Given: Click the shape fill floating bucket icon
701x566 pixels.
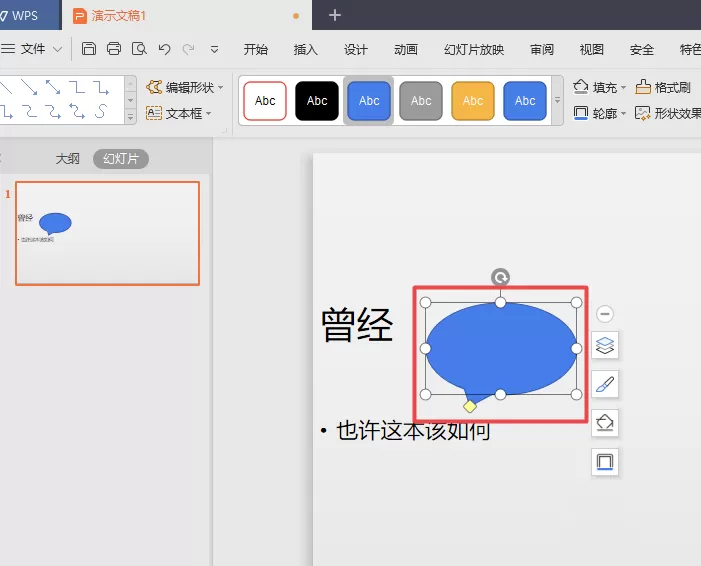Looking at the screenshot, I should pyautogui.click(x=605, y=423).
